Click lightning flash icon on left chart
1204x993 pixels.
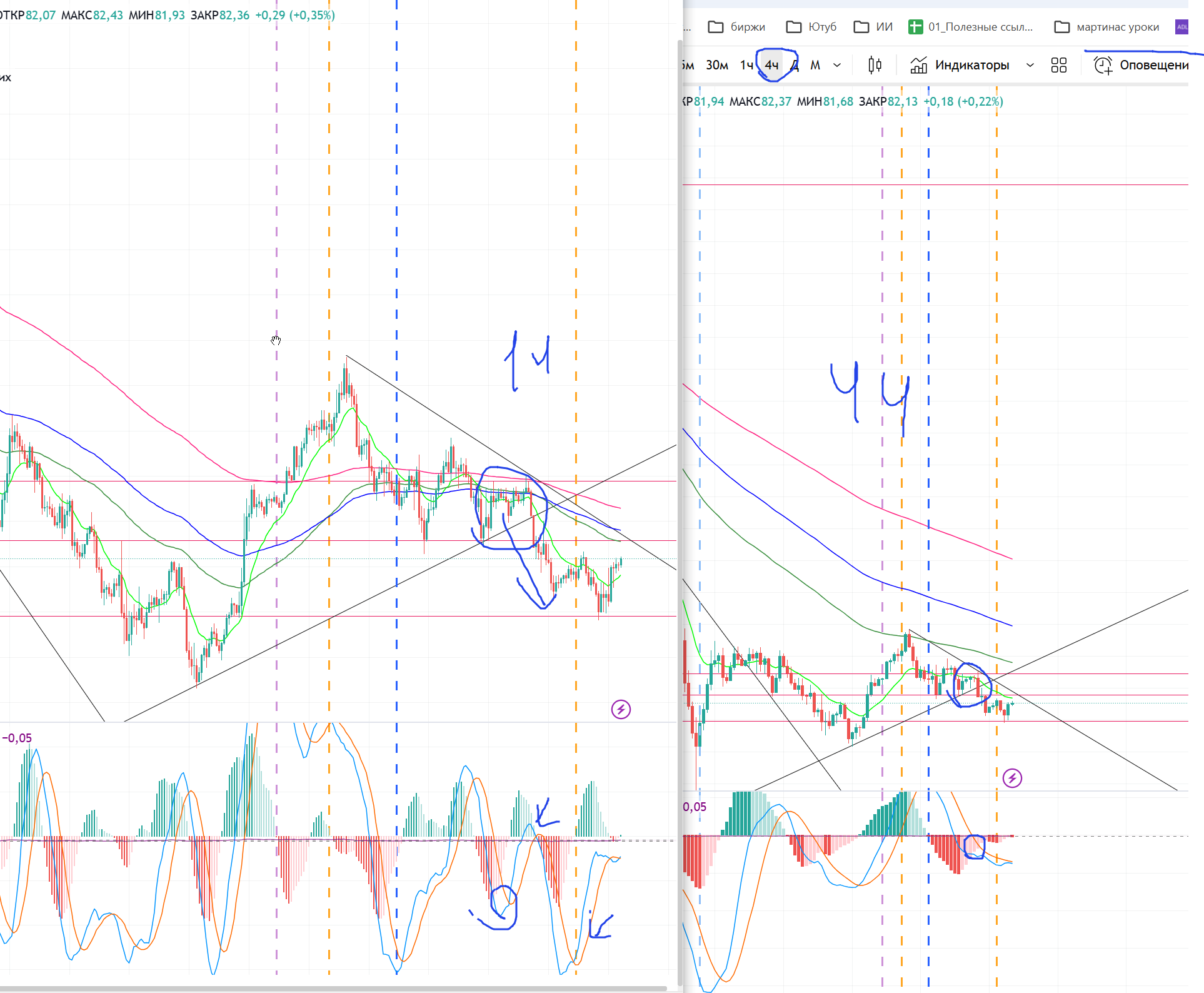click(x=621, y=709)
